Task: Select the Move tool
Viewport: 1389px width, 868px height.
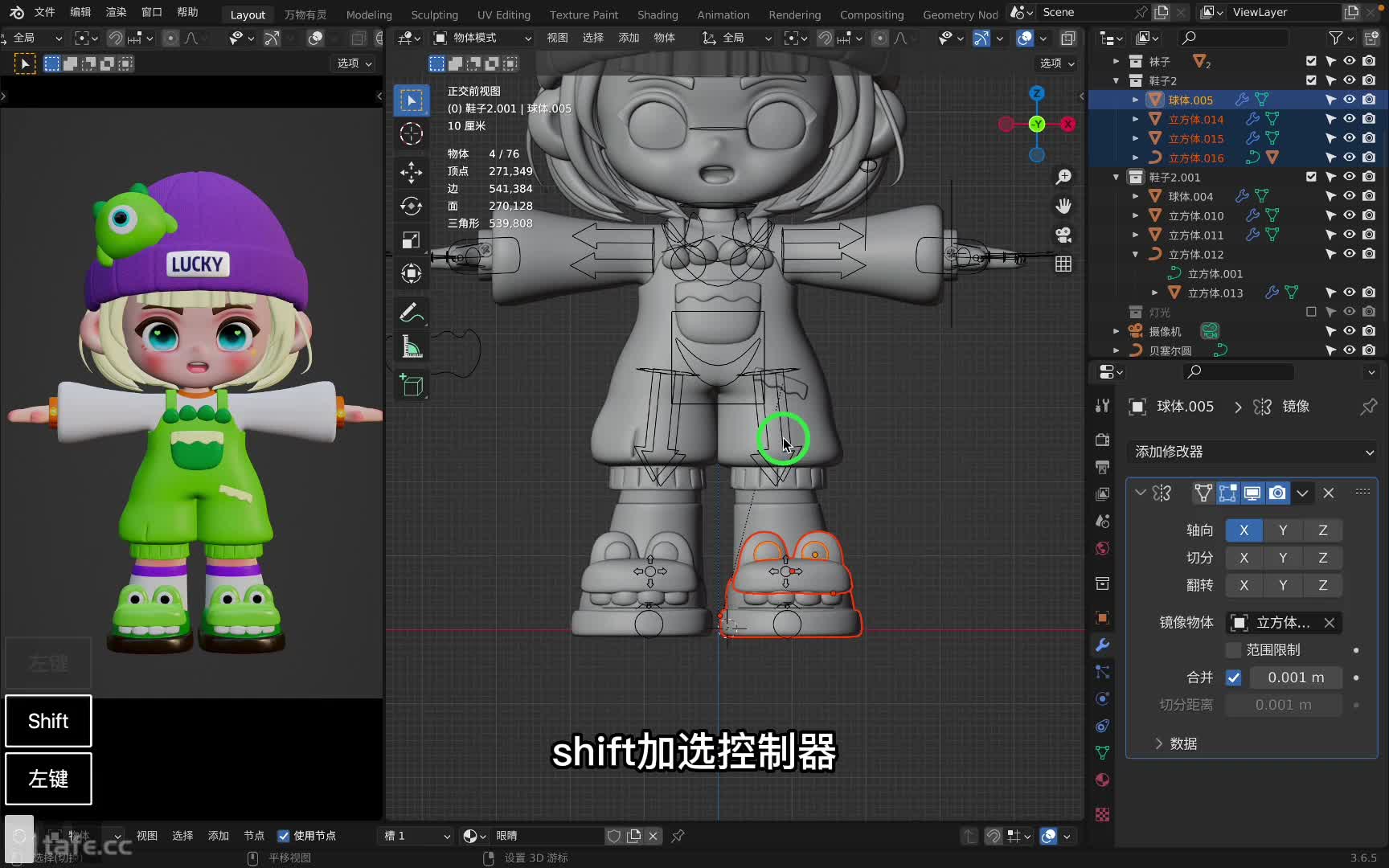Action: click(411, 171)
